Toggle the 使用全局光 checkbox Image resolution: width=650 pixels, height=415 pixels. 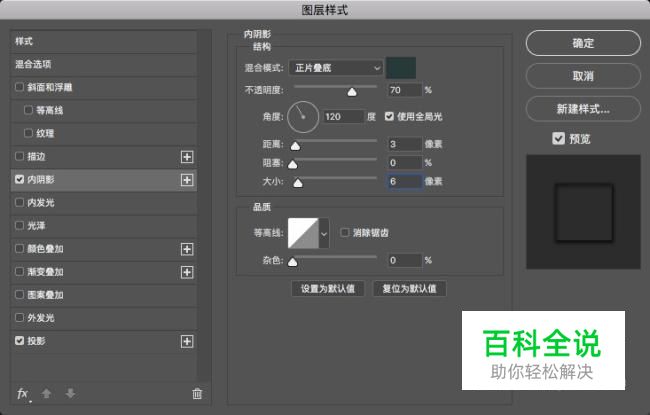389,116
